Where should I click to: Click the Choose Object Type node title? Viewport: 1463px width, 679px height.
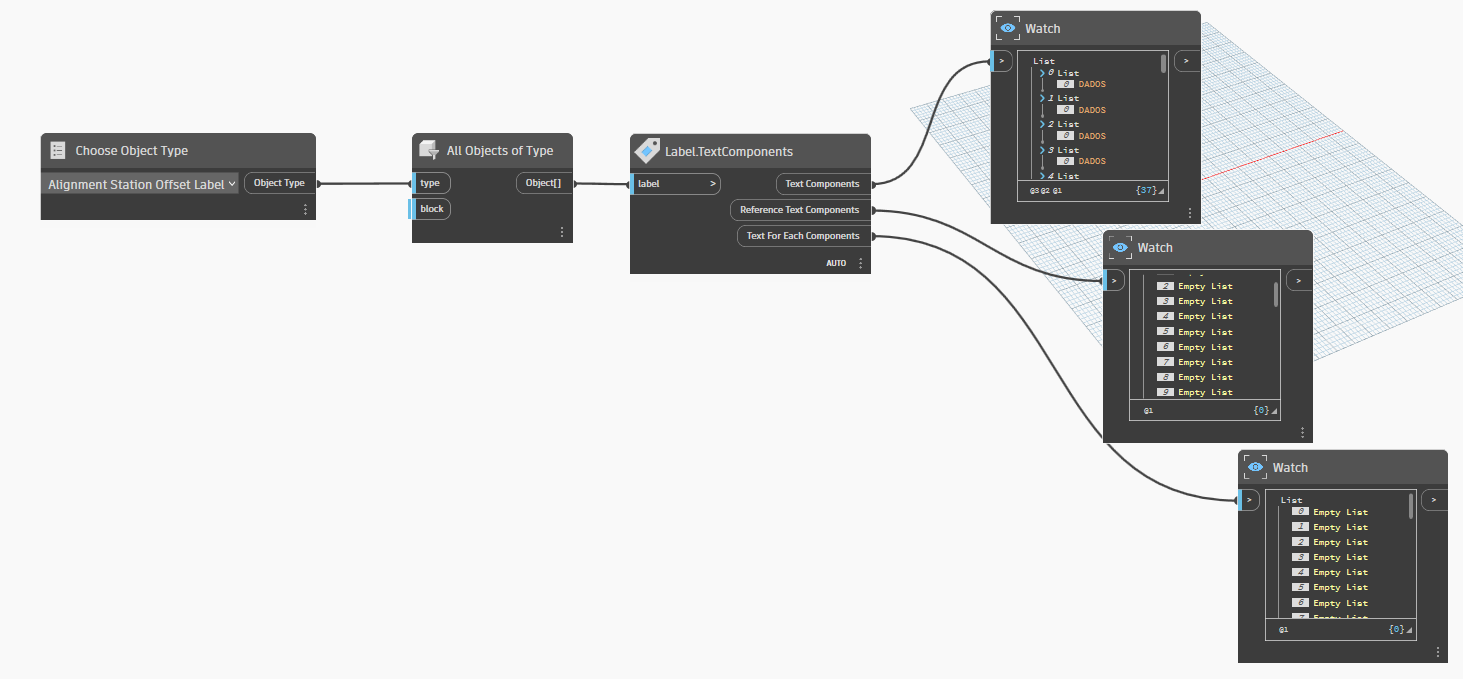pos(132,151)
